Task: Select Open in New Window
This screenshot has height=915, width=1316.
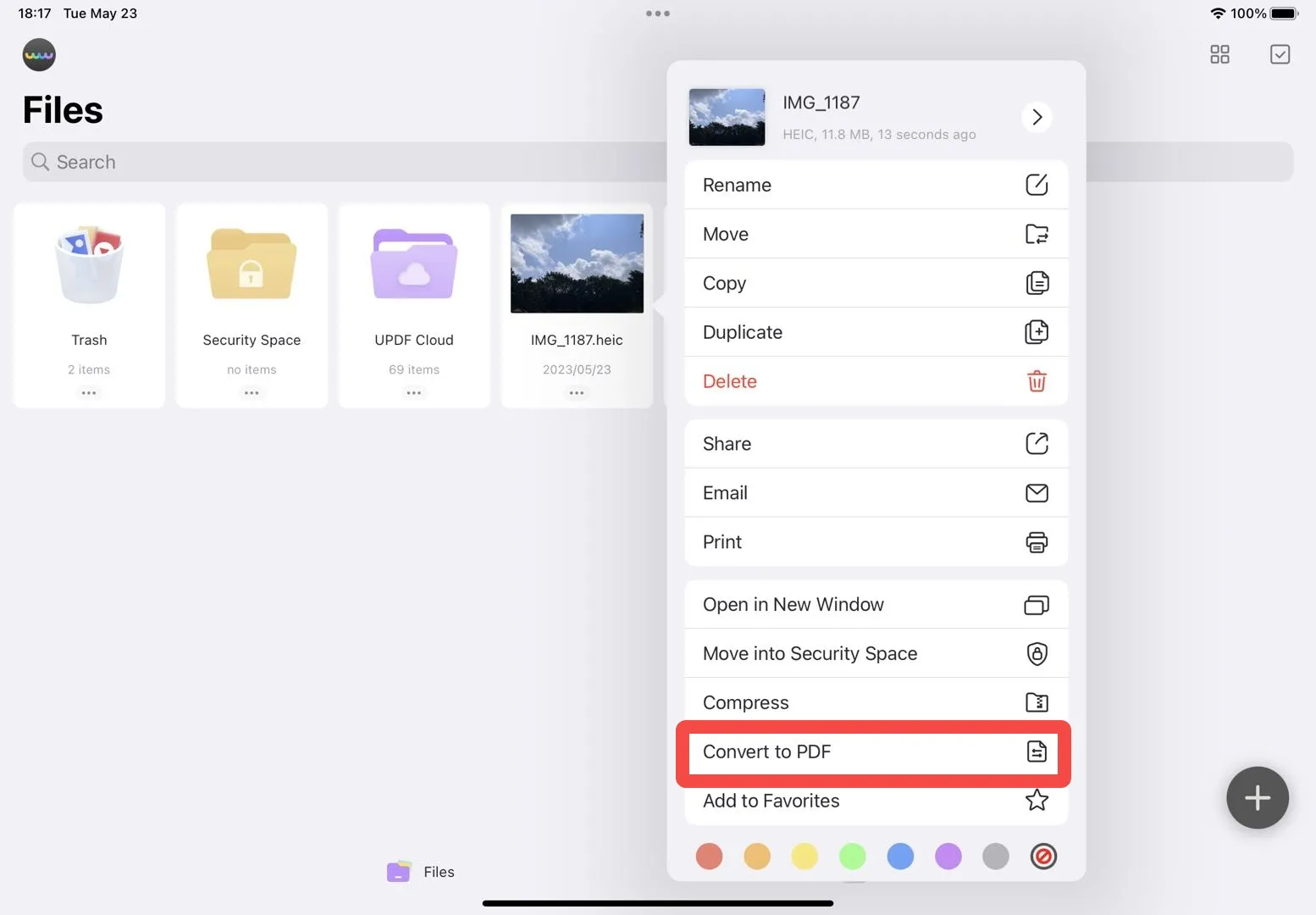Action: 876,604
